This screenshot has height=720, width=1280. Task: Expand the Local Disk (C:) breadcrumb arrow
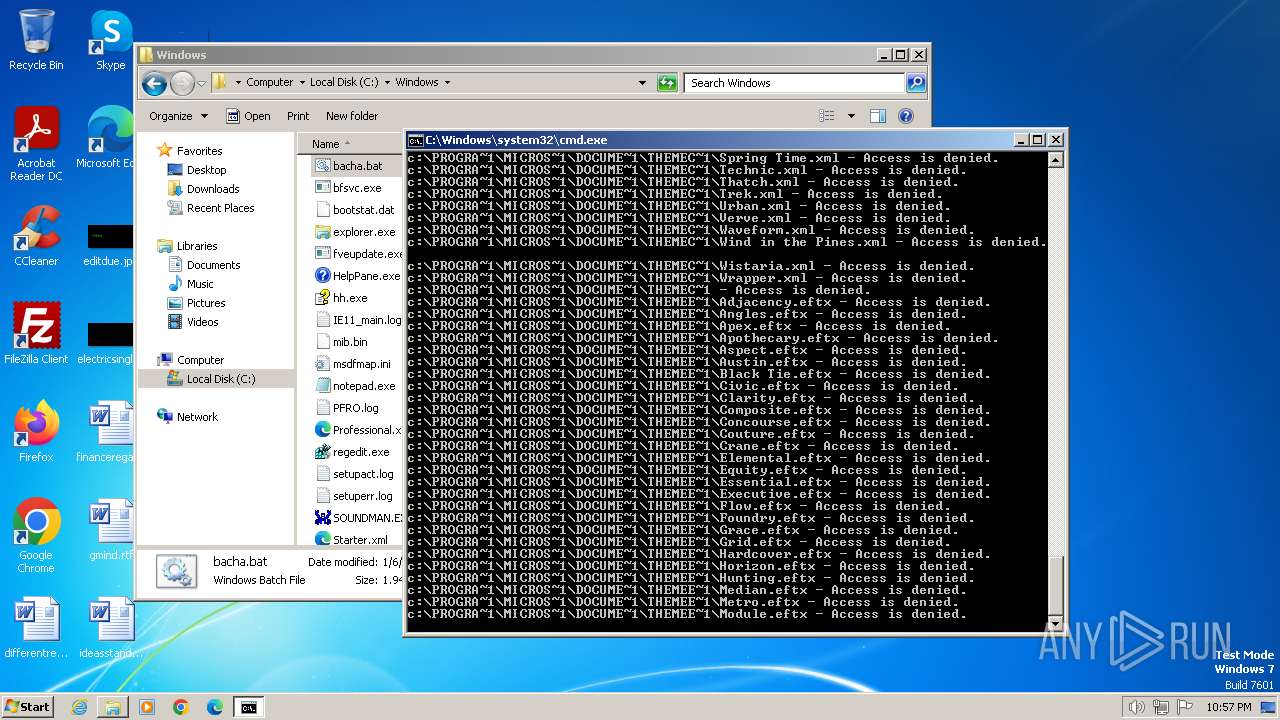[x=387, y=83]
